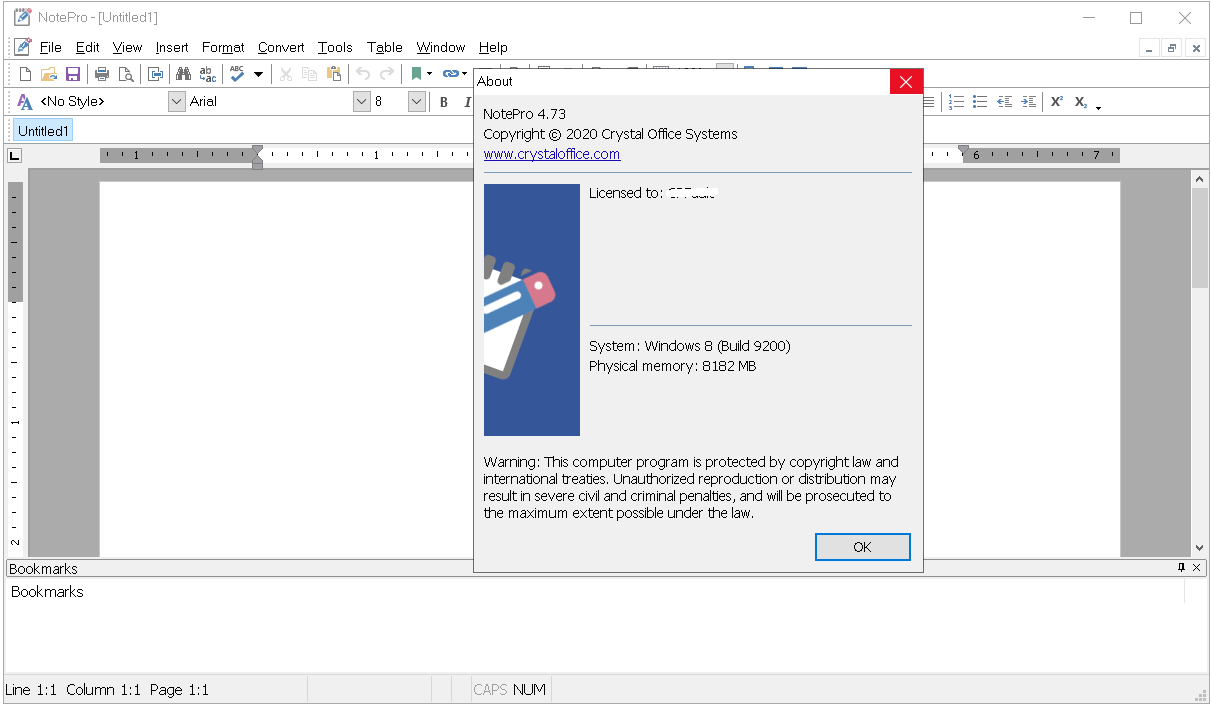Toggle Bold formatting

click(444, 102)
